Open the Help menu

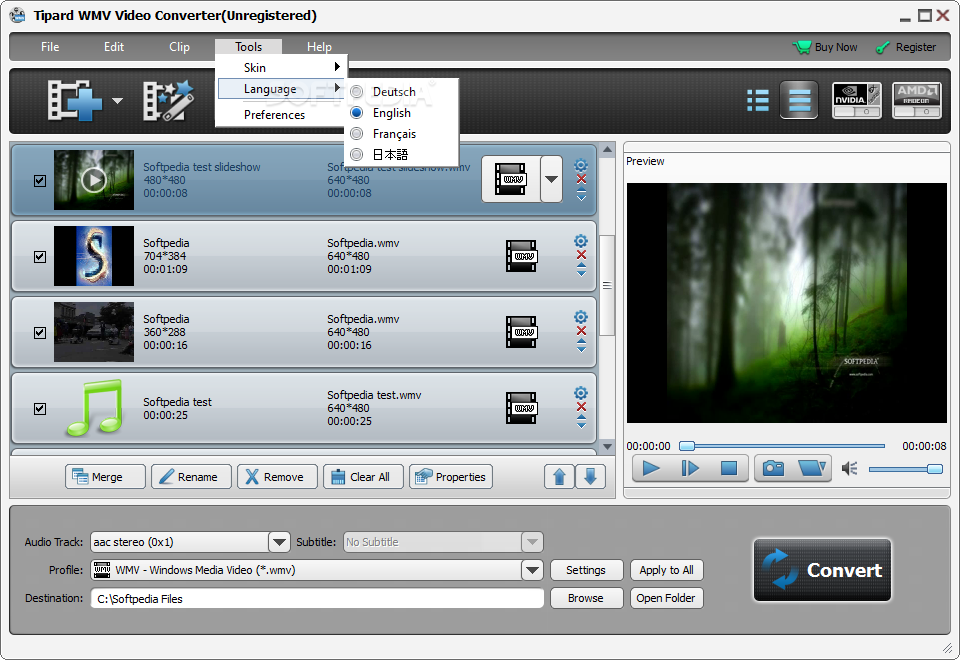tap(319, 47)
